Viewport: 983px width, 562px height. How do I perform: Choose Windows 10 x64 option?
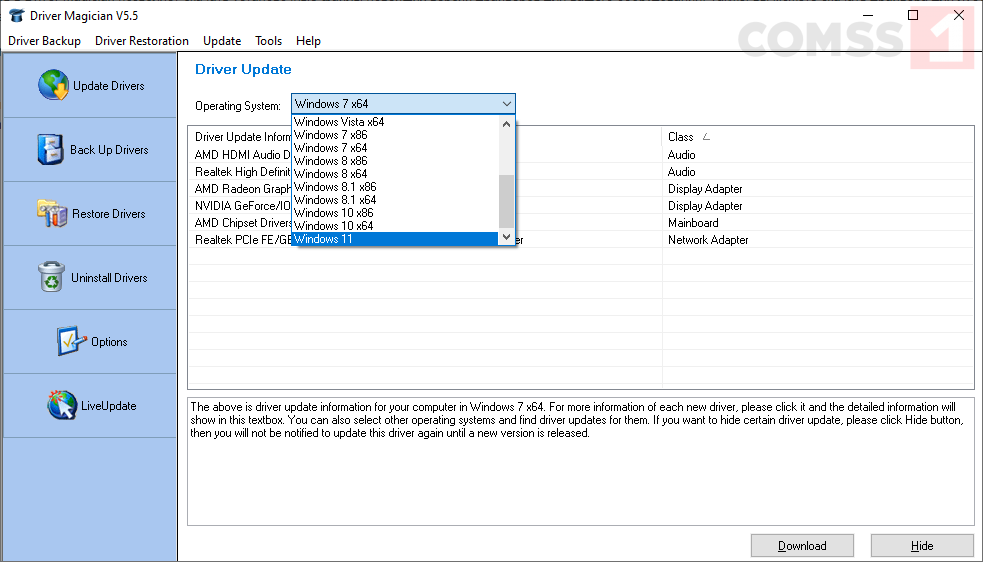tap(396, 226)
